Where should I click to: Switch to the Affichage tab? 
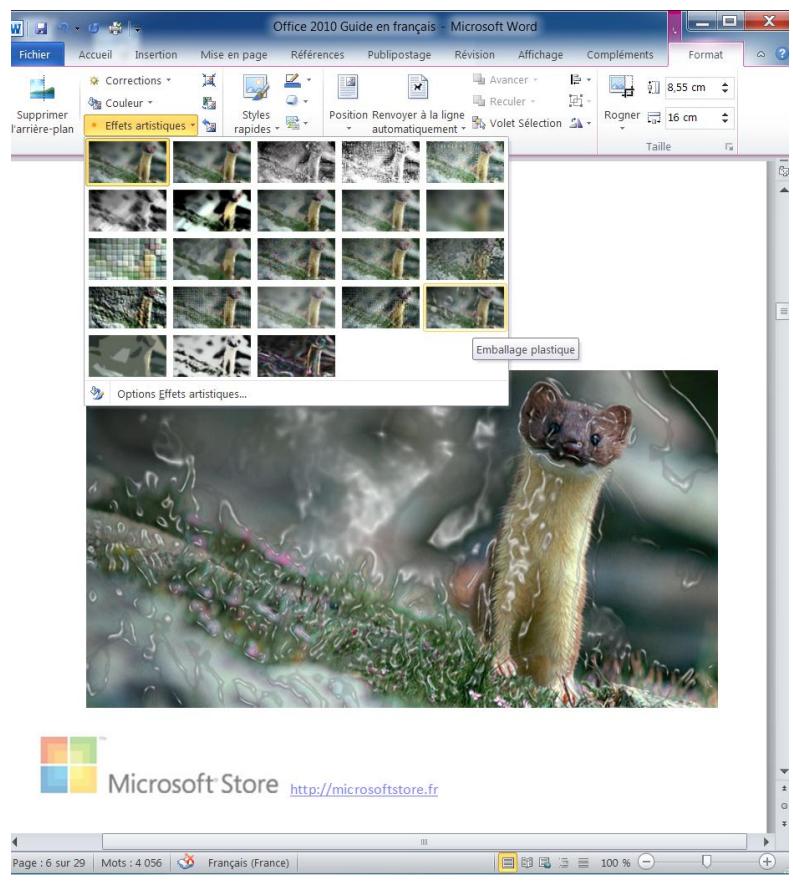pyautogui.click(x=541, y=55)
